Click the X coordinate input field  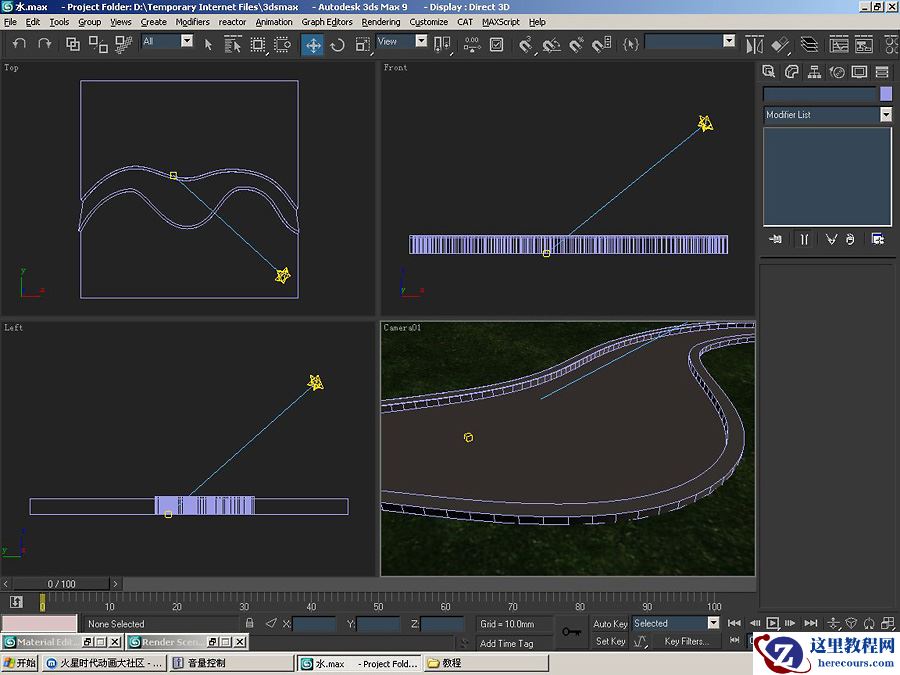[314, 624]
